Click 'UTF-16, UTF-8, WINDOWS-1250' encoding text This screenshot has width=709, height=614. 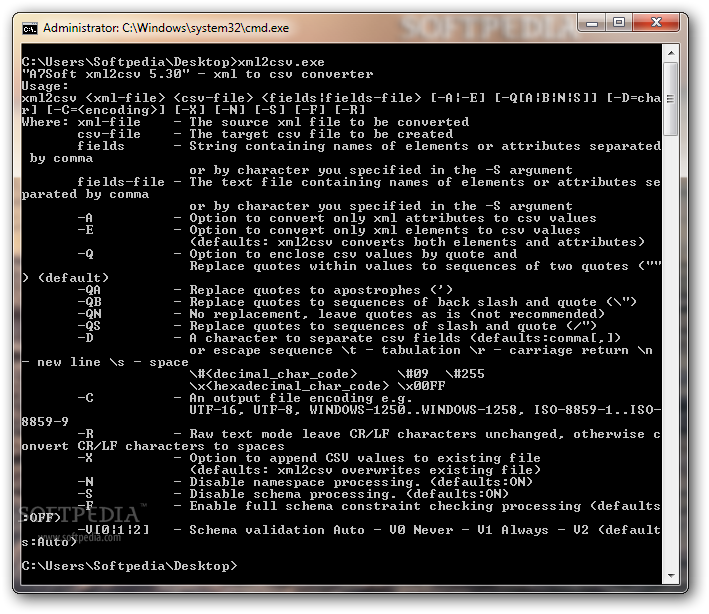(x=297, y=410)
